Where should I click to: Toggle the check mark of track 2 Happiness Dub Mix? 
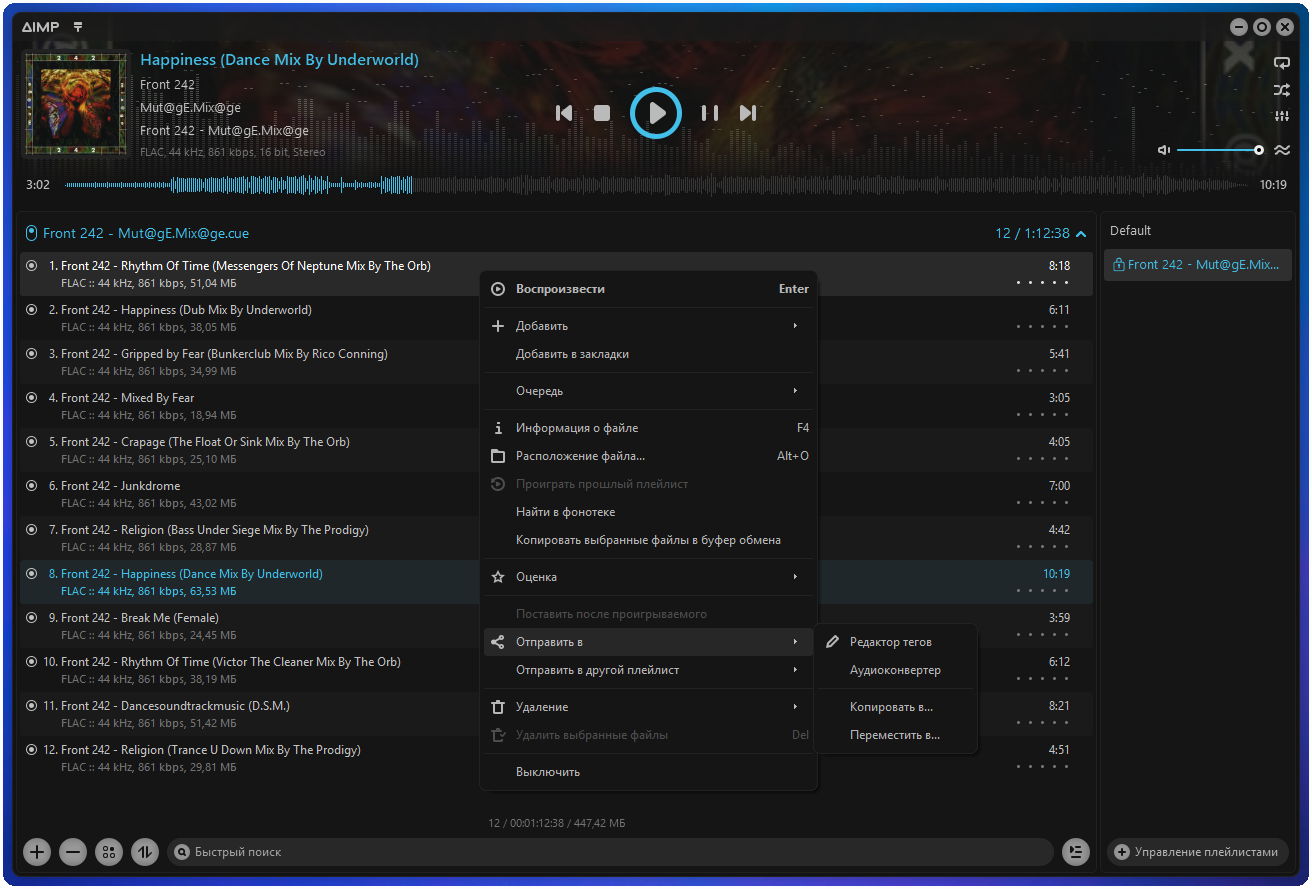(31, 310)
